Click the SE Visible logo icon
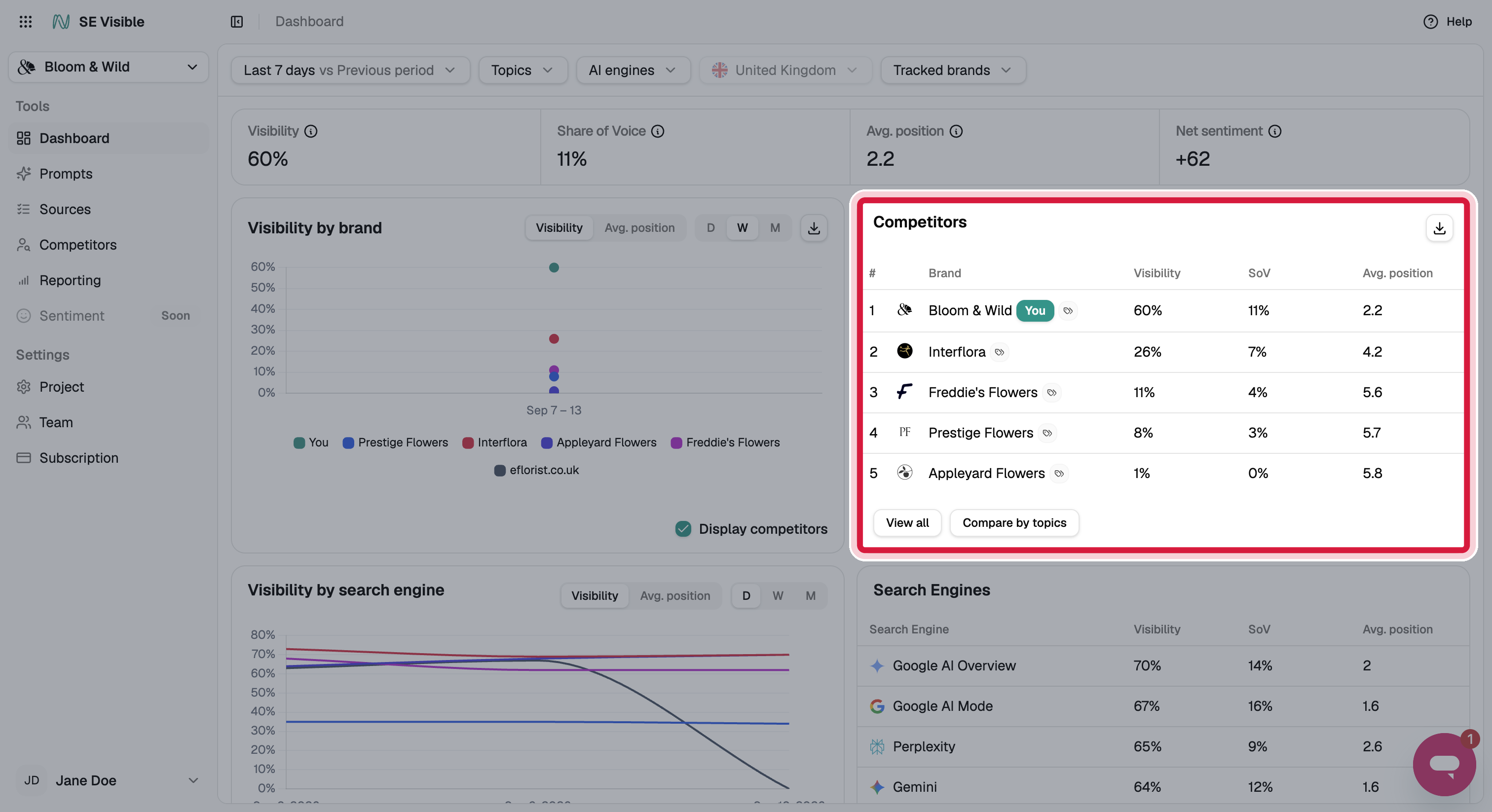 point(61,21)
